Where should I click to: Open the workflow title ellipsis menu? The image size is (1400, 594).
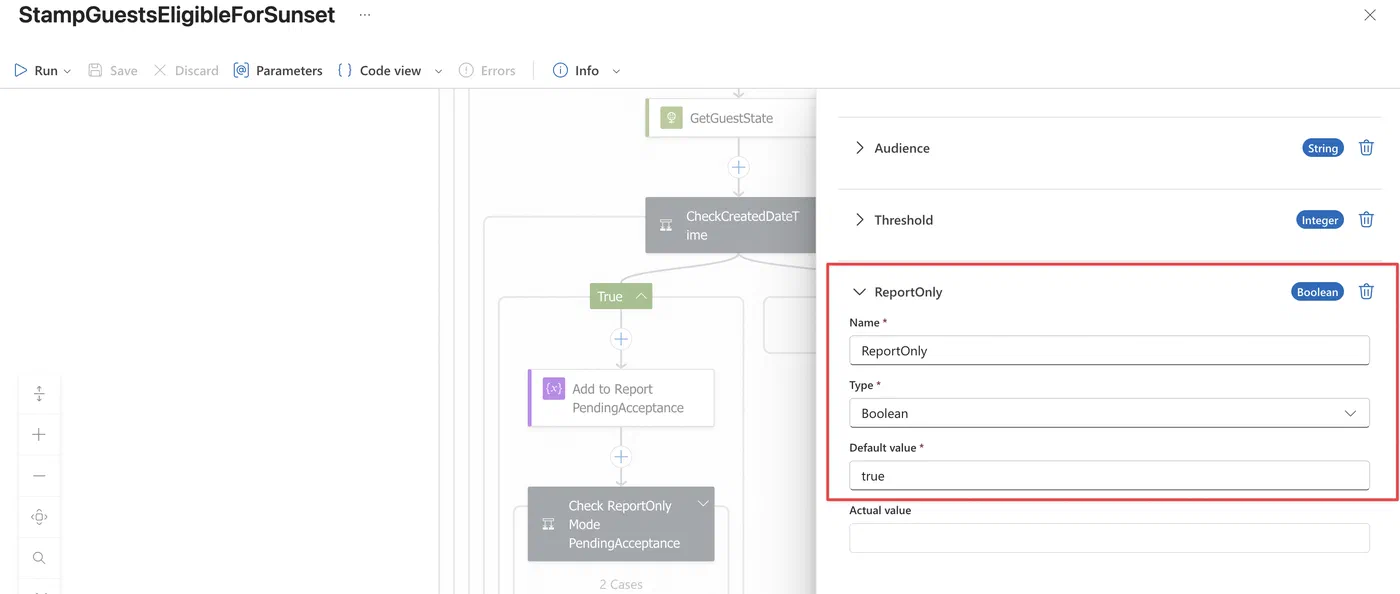pyautogui.click(x=364, y=15)
